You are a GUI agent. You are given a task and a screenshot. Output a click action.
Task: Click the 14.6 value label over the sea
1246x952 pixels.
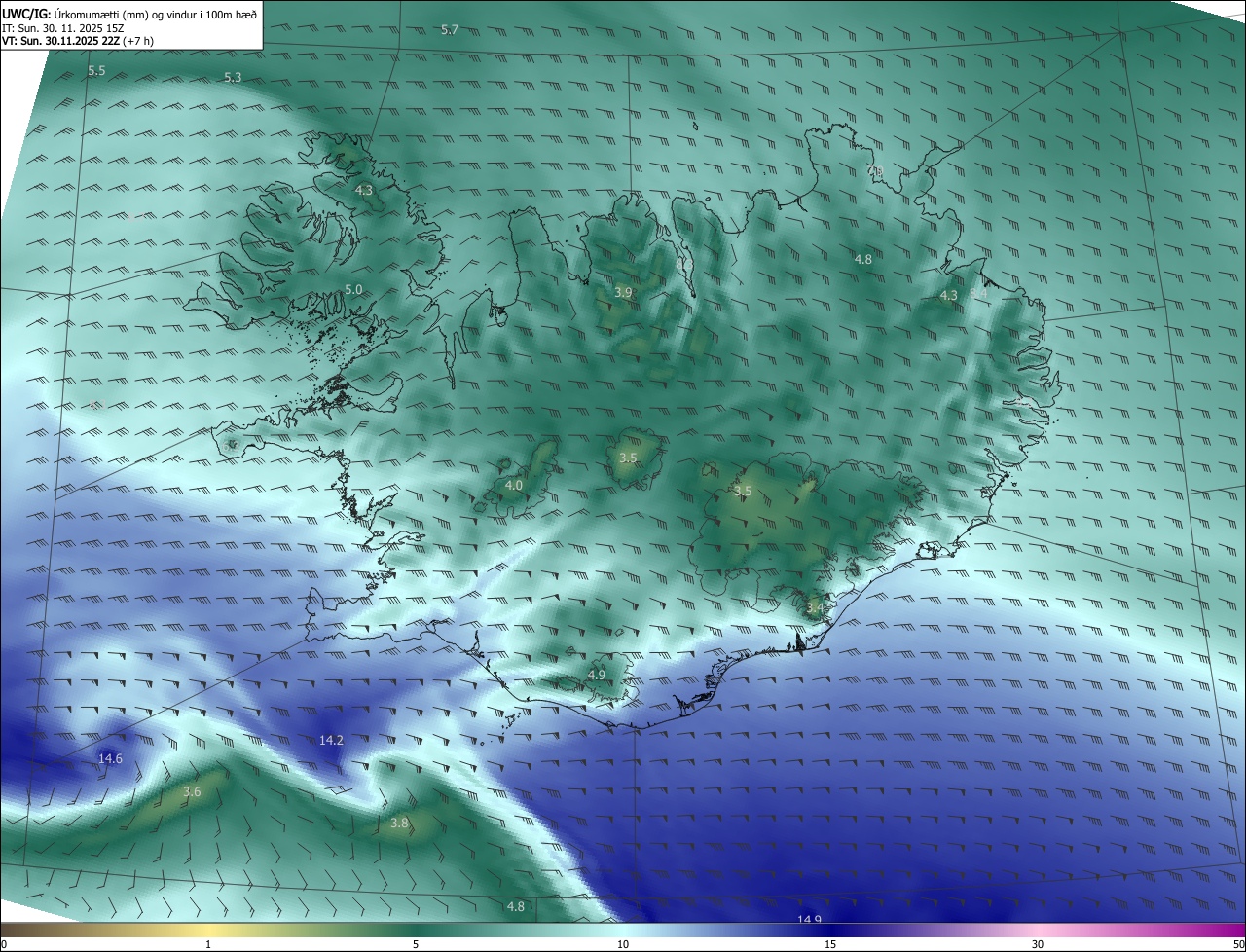click(110, 758)
